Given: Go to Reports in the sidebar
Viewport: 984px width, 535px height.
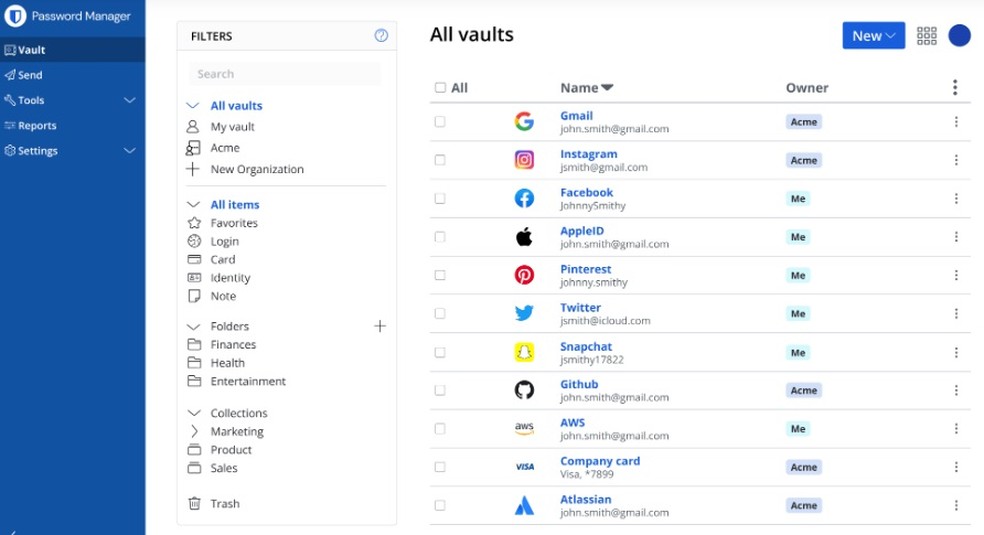Looking at the screenshot, I should tap(37, 126).
